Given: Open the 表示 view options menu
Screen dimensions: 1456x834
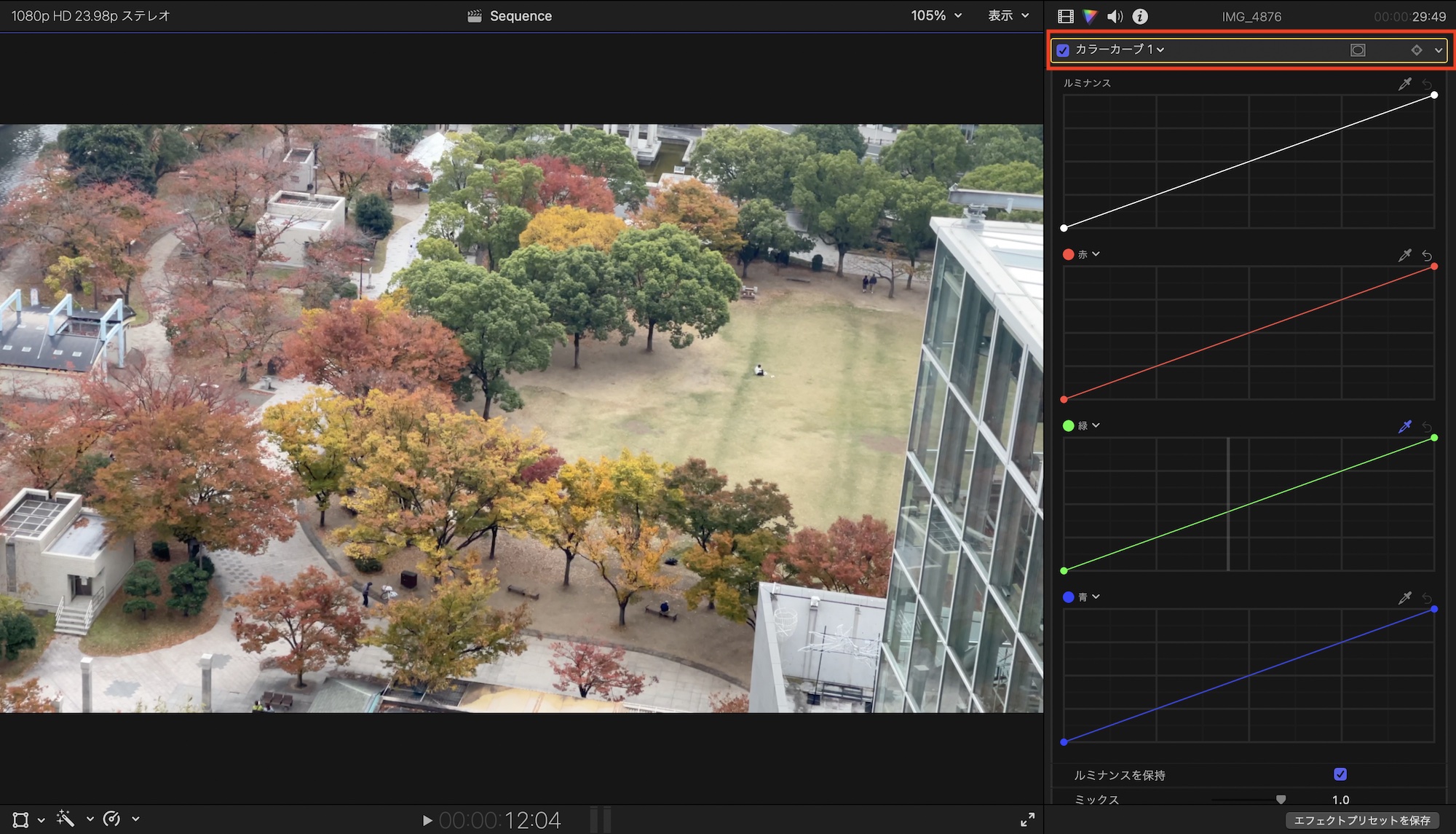Looking at the screenshot, I should 1008,15.
